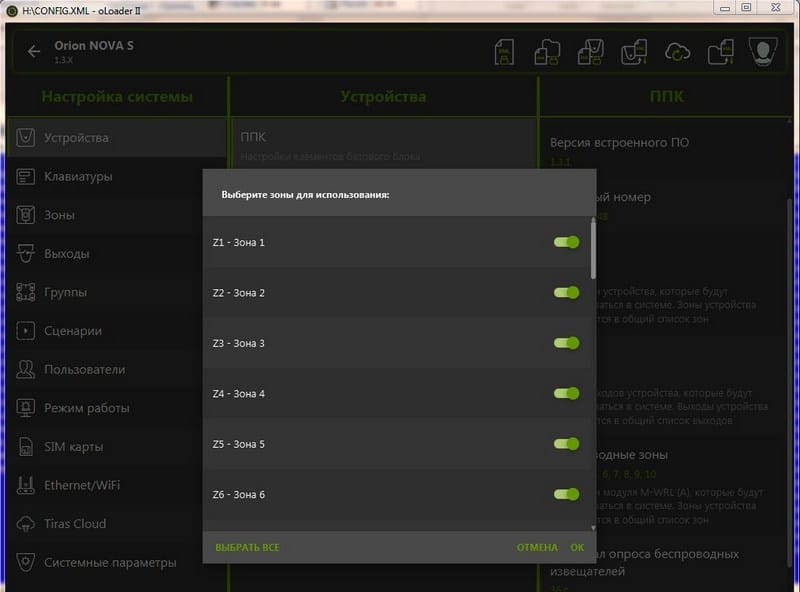This screenshot has width=800, height=592.
Task: Click the device-to-XML read icon in toolbar
Action: pyautogui.click(x=634, y=52)
